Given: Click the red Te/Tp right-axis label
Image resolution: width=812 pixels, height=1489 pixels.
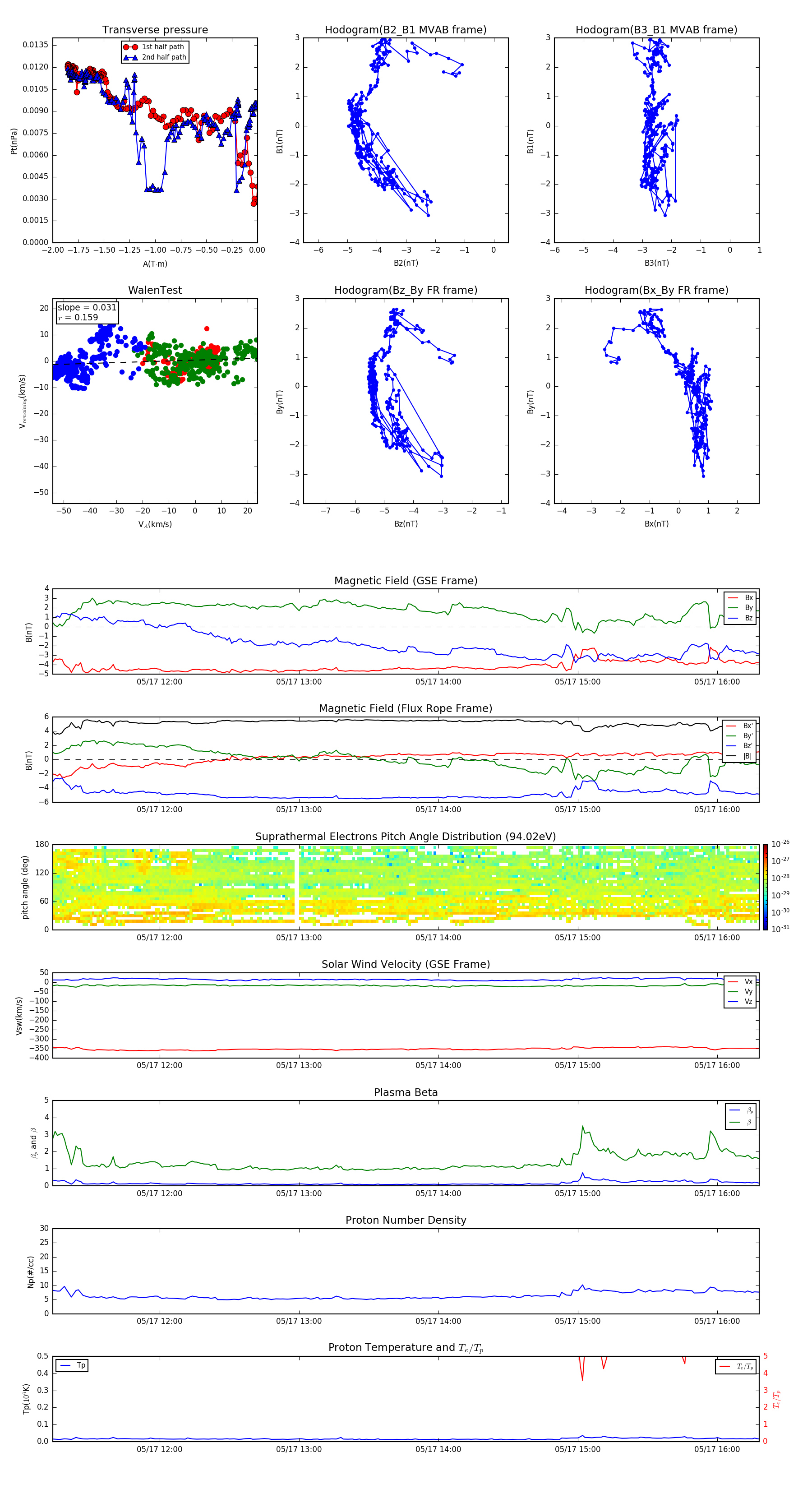Looking at the screenshot, I should click(777, 1399).
